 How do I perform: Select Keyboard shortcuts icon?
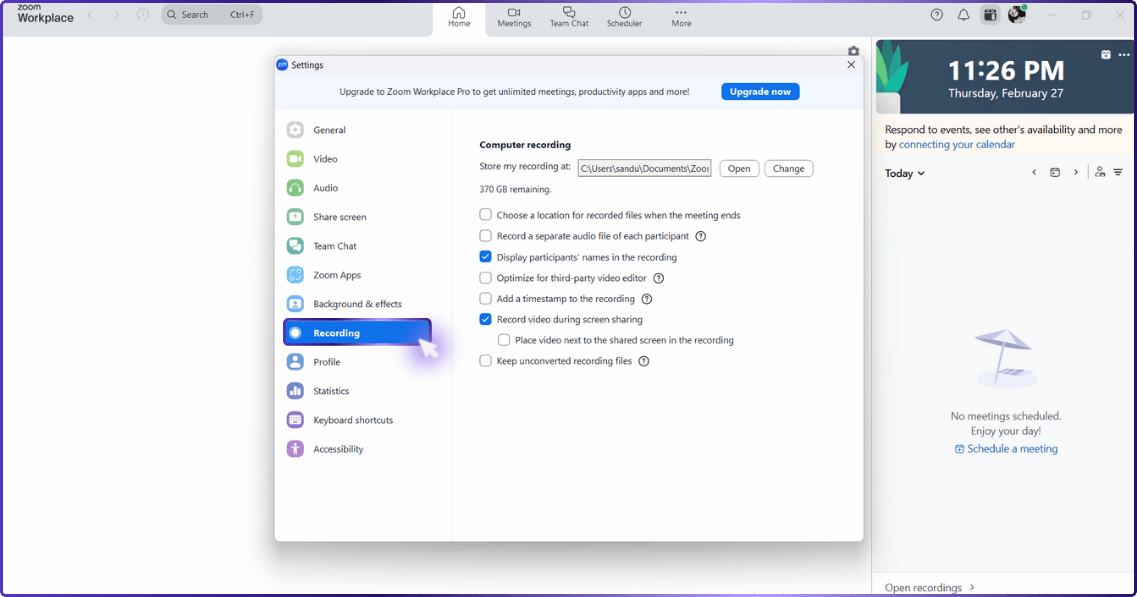295,420
